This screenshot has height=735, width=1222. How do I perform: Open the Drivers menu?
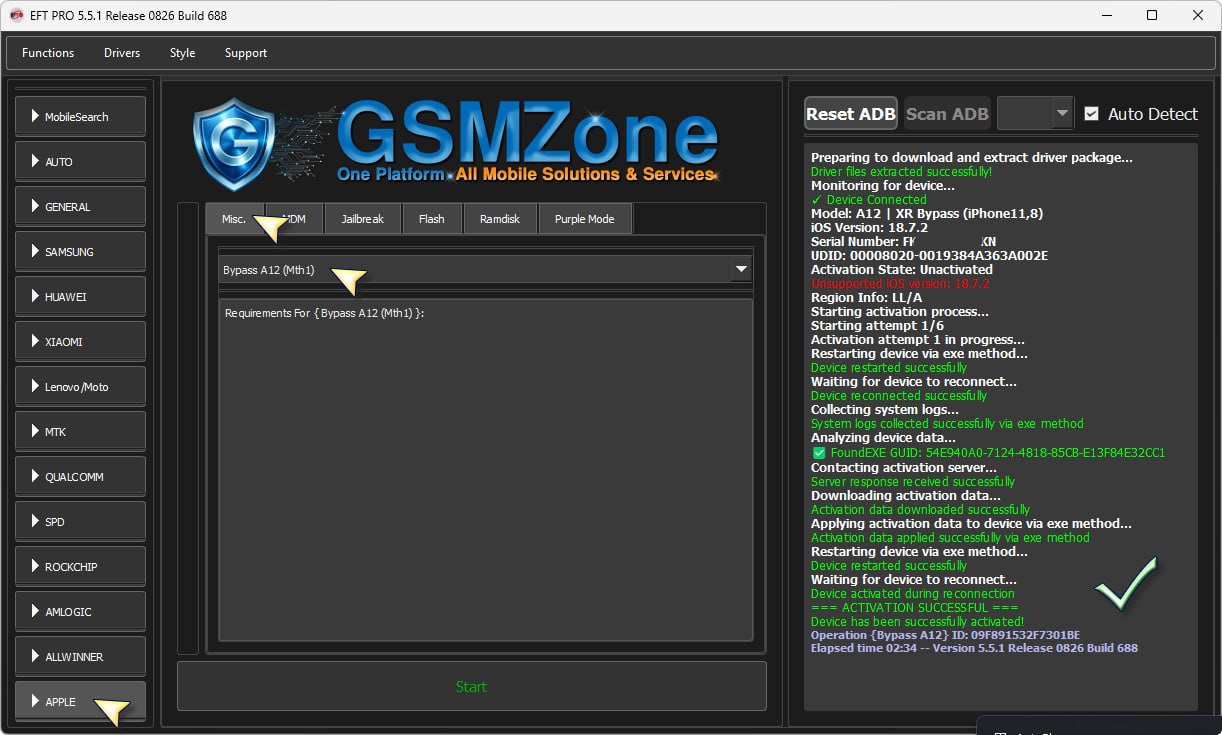(x=122, y=53)
